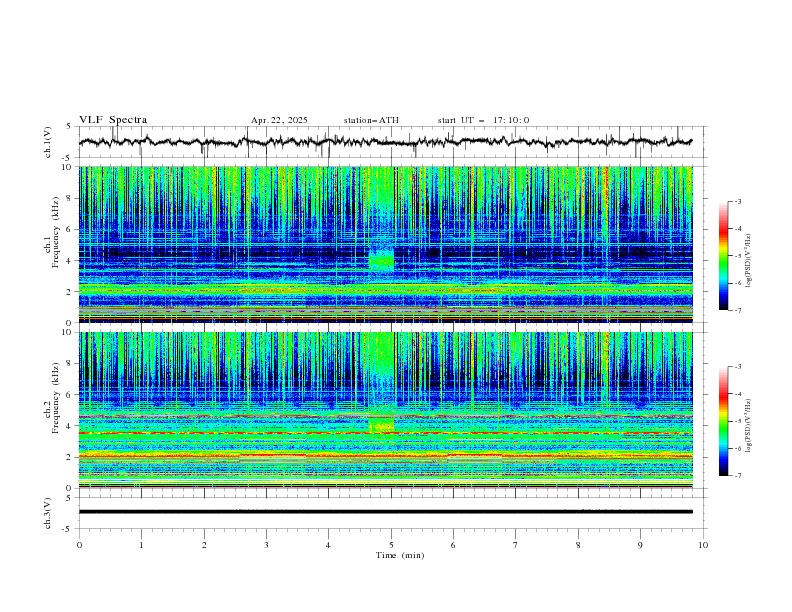Click time axis tick label "1"
Screen dimensions: 792x612
click(141, 545)
